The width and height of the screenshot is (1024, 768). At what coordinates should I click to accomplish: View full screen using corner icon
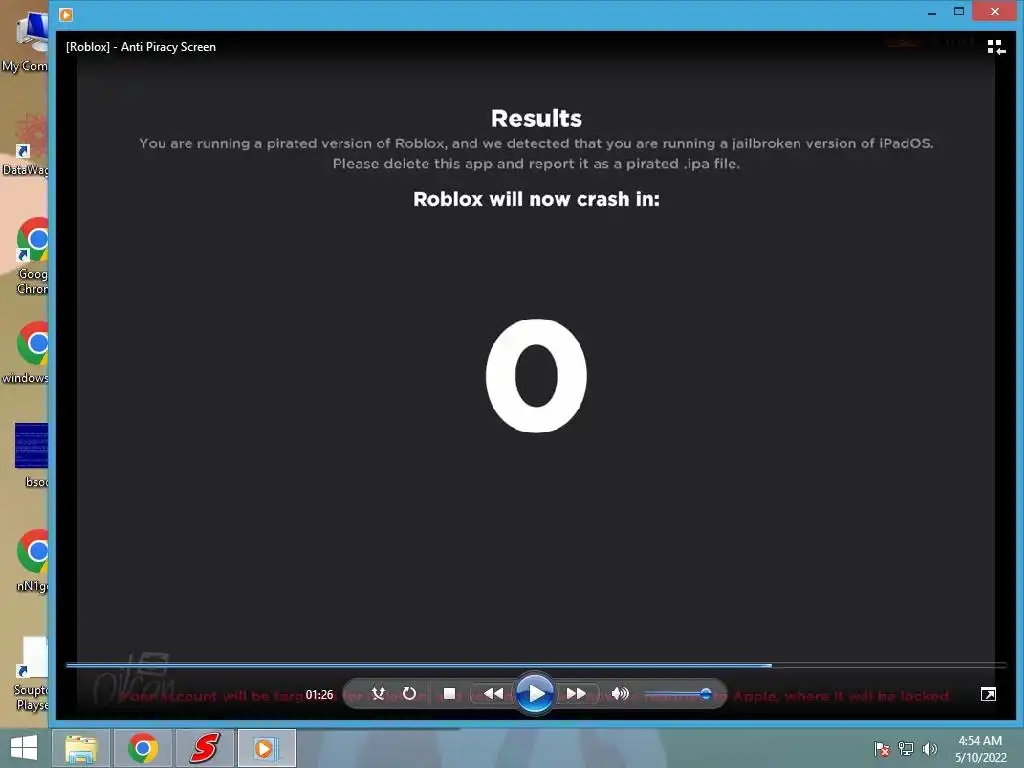[988, 694]
